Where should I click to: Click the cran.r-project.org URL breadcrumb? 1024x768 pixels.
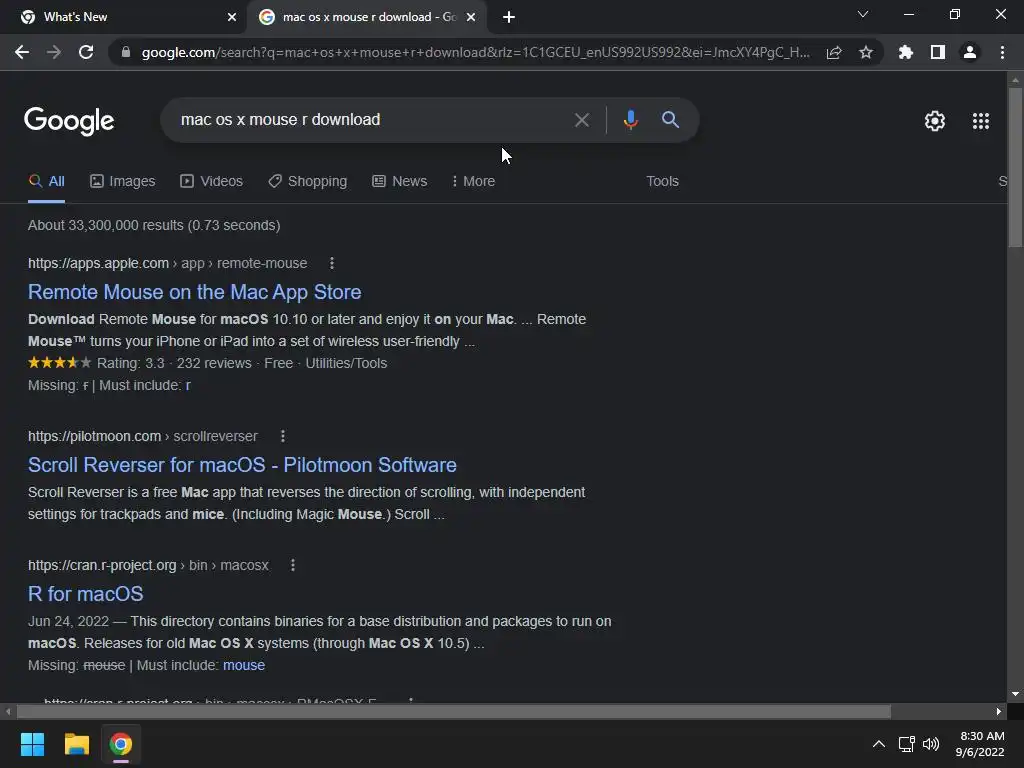(x=148, y=566)
